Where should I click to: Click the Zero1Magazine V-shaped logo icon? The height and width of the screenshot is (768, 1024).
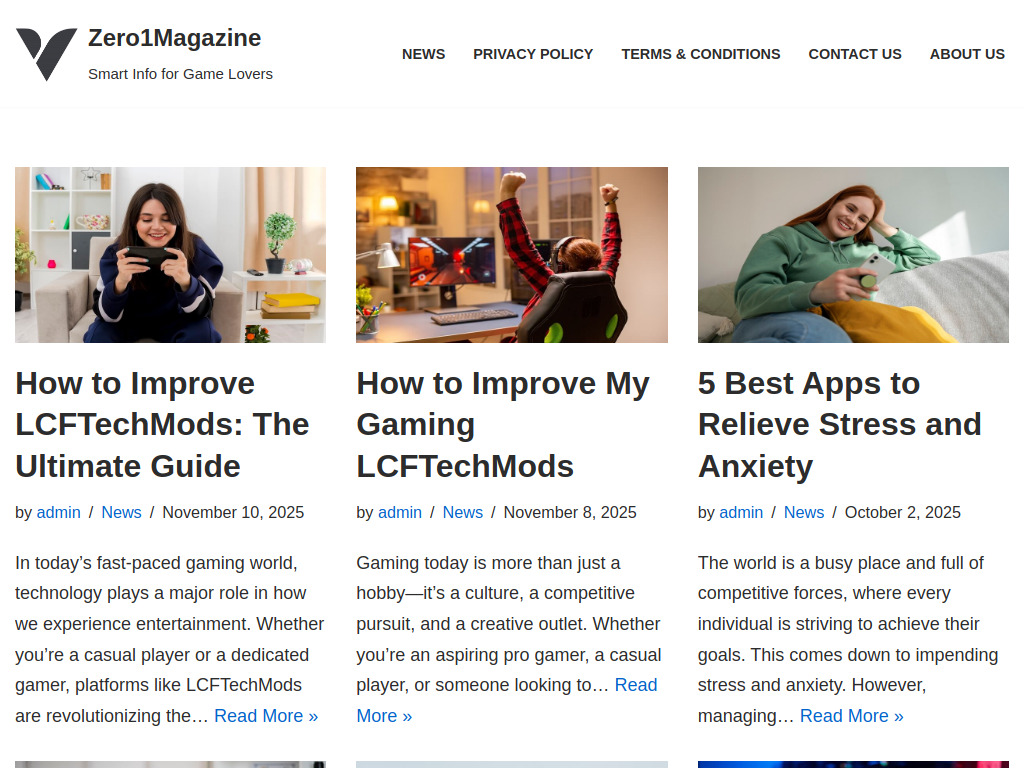click(46, 54)
